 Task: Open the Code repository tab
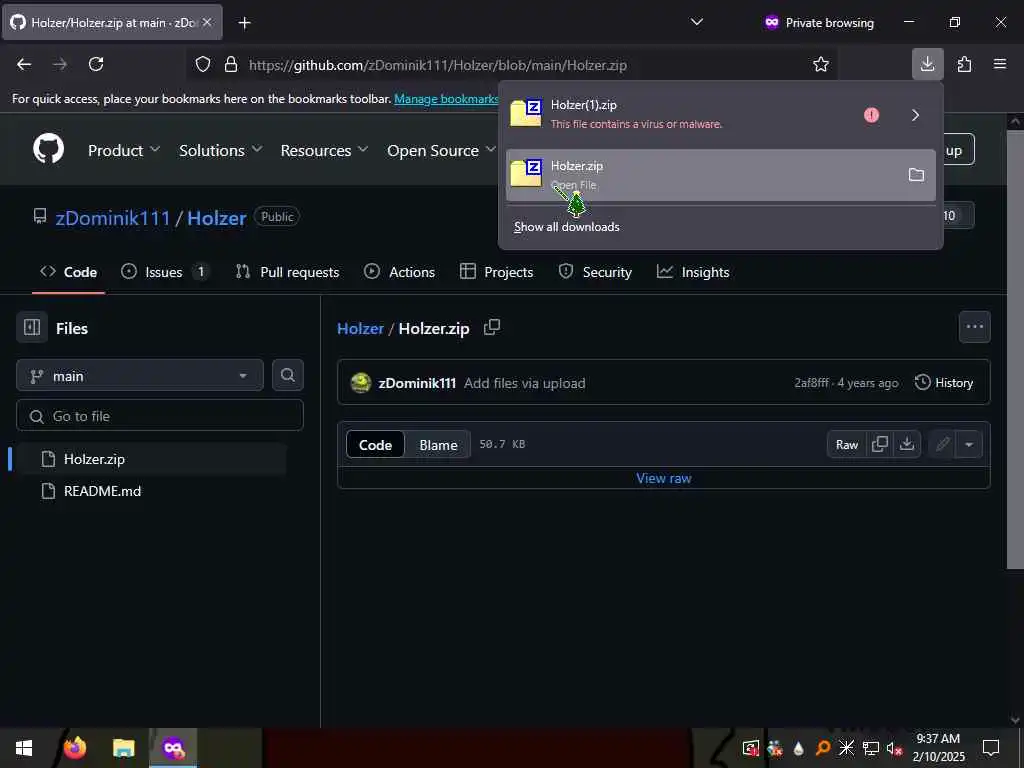[x=69, y=272]
